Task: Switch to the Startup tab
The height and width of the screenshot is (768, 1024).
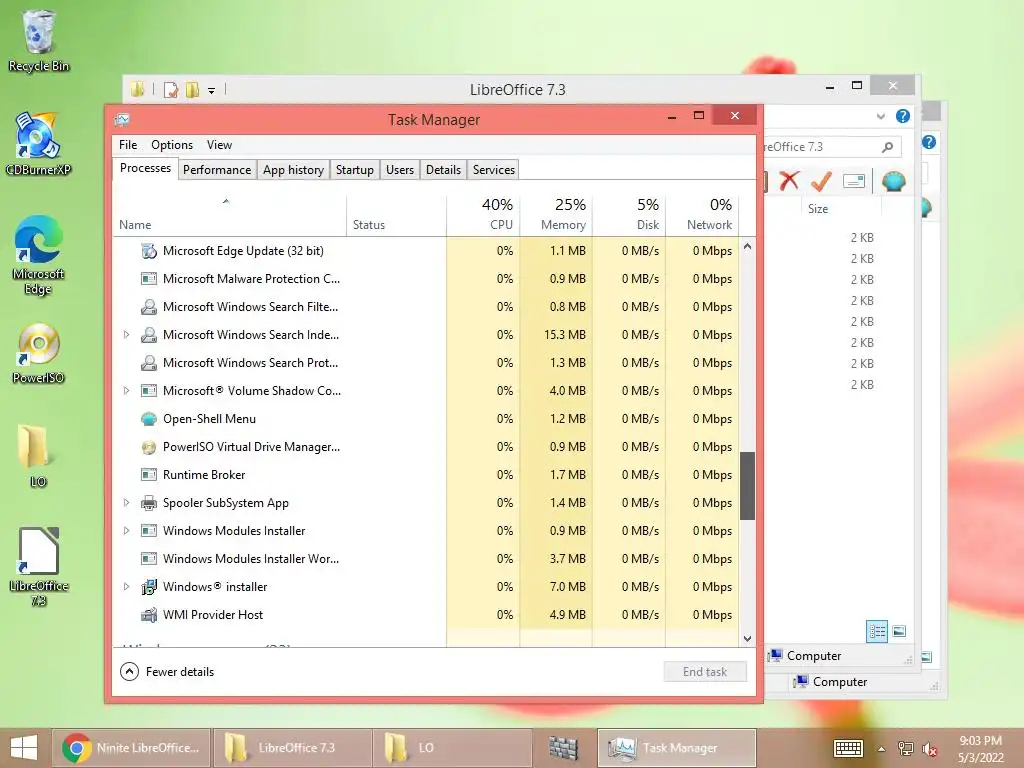Action: coord(355,170)
